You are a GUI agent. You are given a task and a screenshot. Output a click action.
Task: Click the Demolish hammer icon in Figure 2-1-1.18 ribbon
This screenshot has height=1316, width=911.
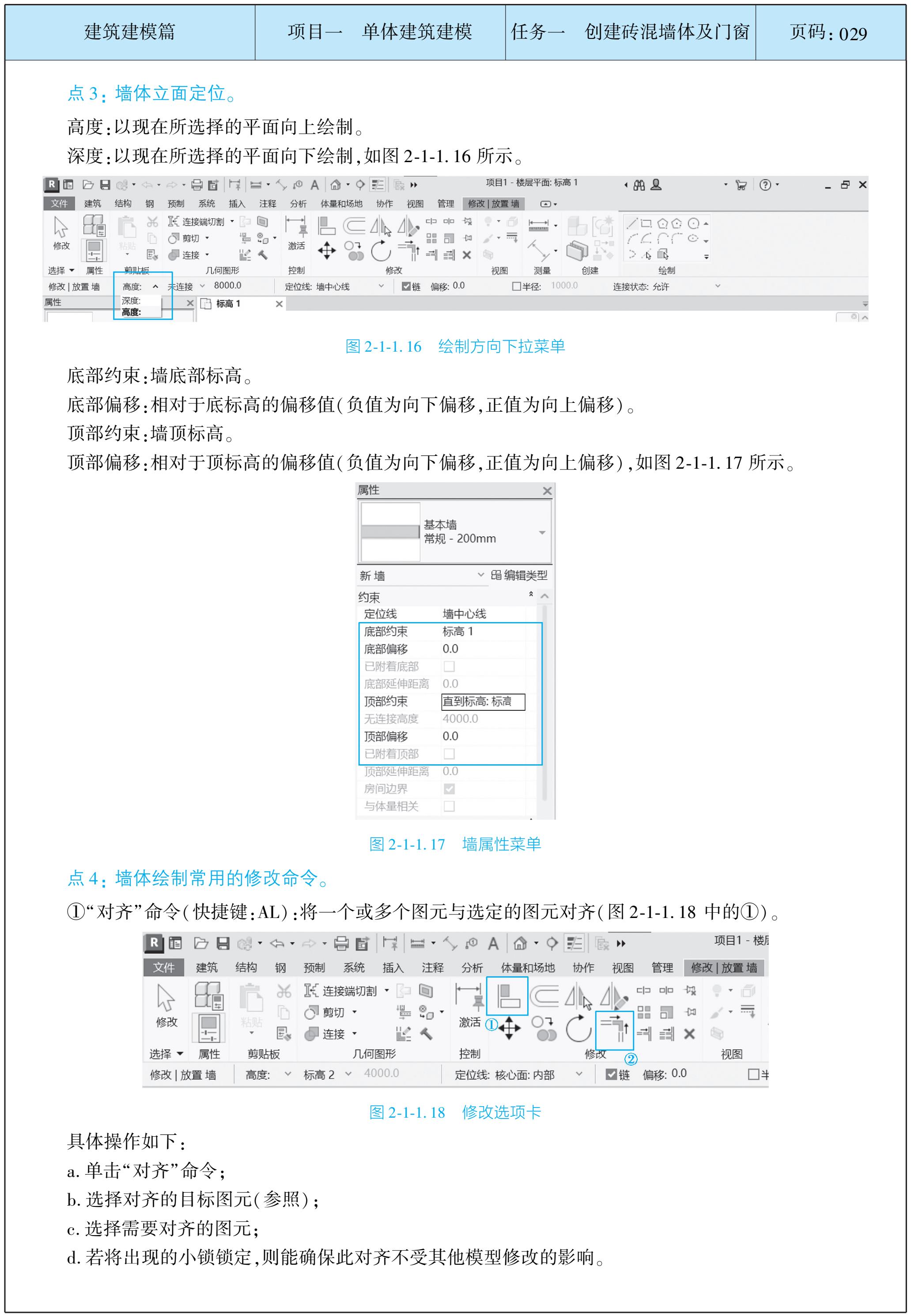[427, 1034]
